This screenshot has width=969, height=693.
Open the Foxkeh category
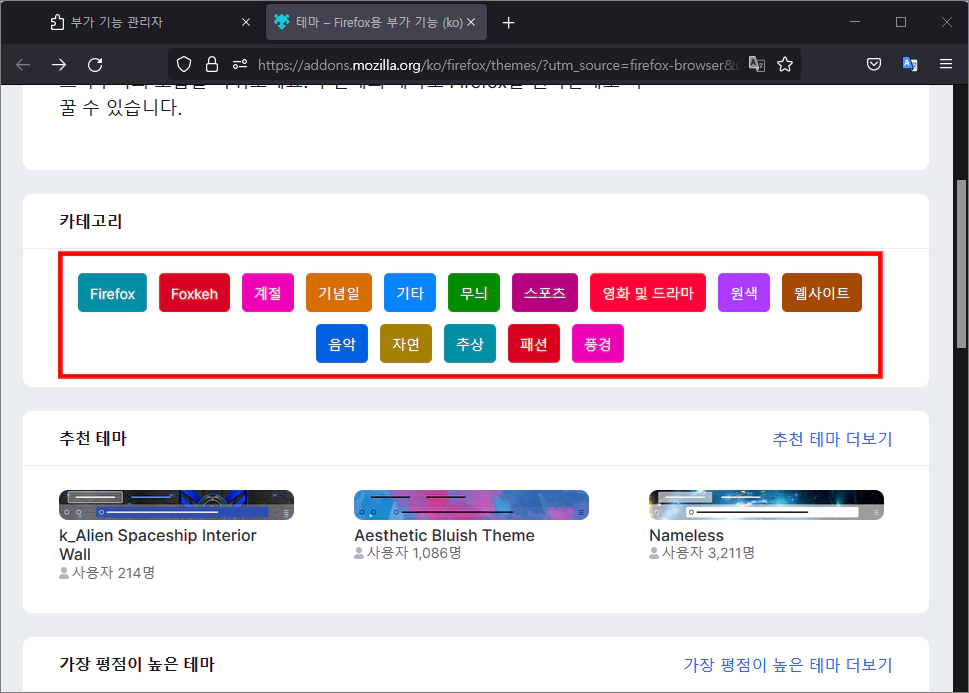point(194,293)
